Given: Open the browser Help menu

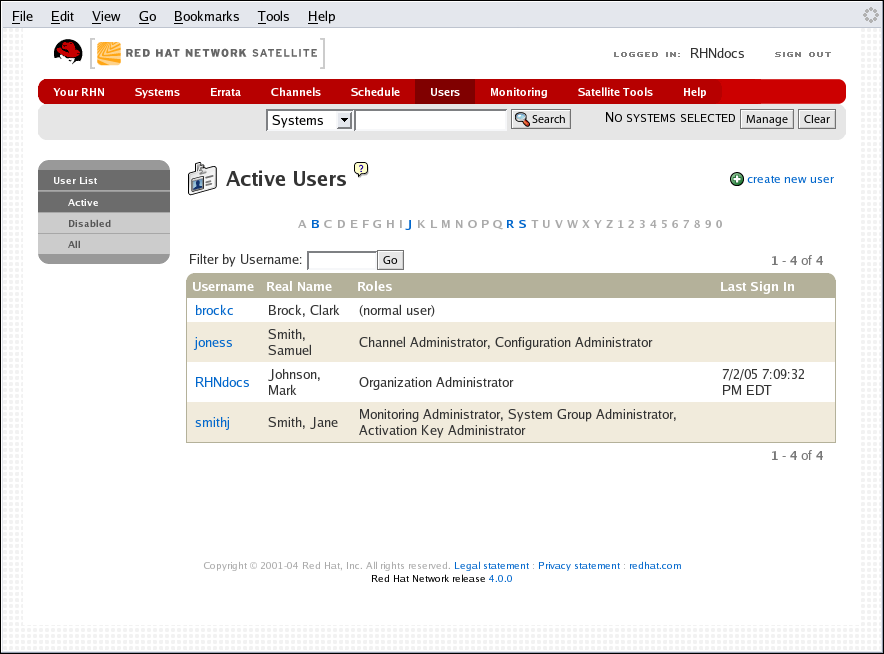Looking at the screenshot, I should click(x=321, y=16).
